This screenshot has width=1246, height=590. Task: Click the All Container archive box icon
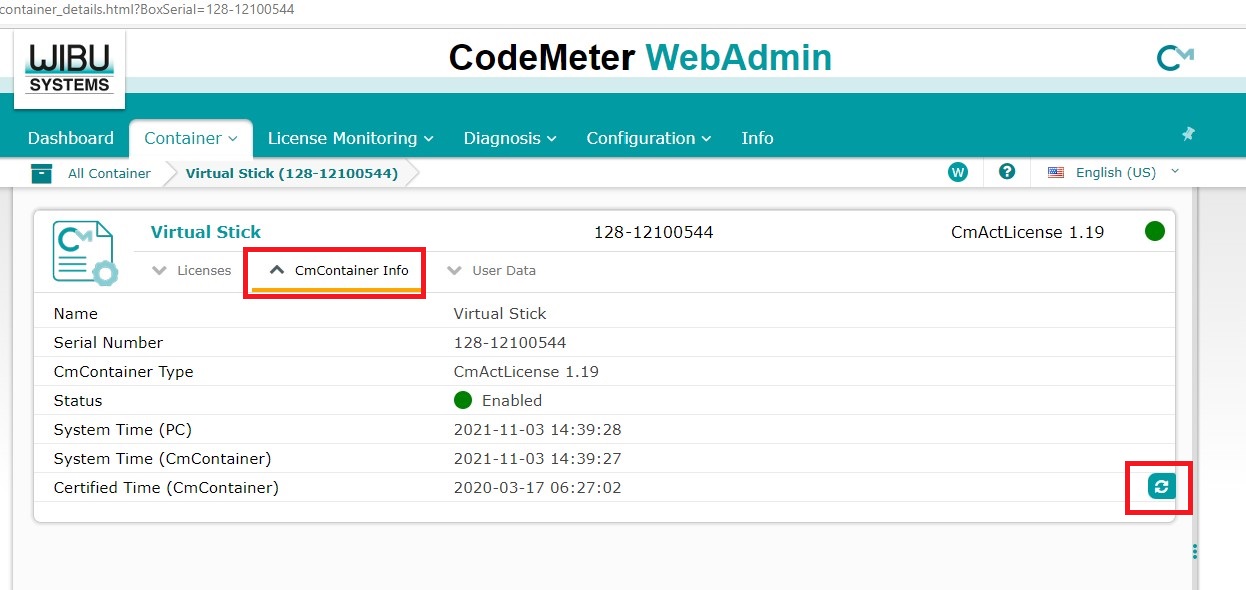(x=41, y=173)
